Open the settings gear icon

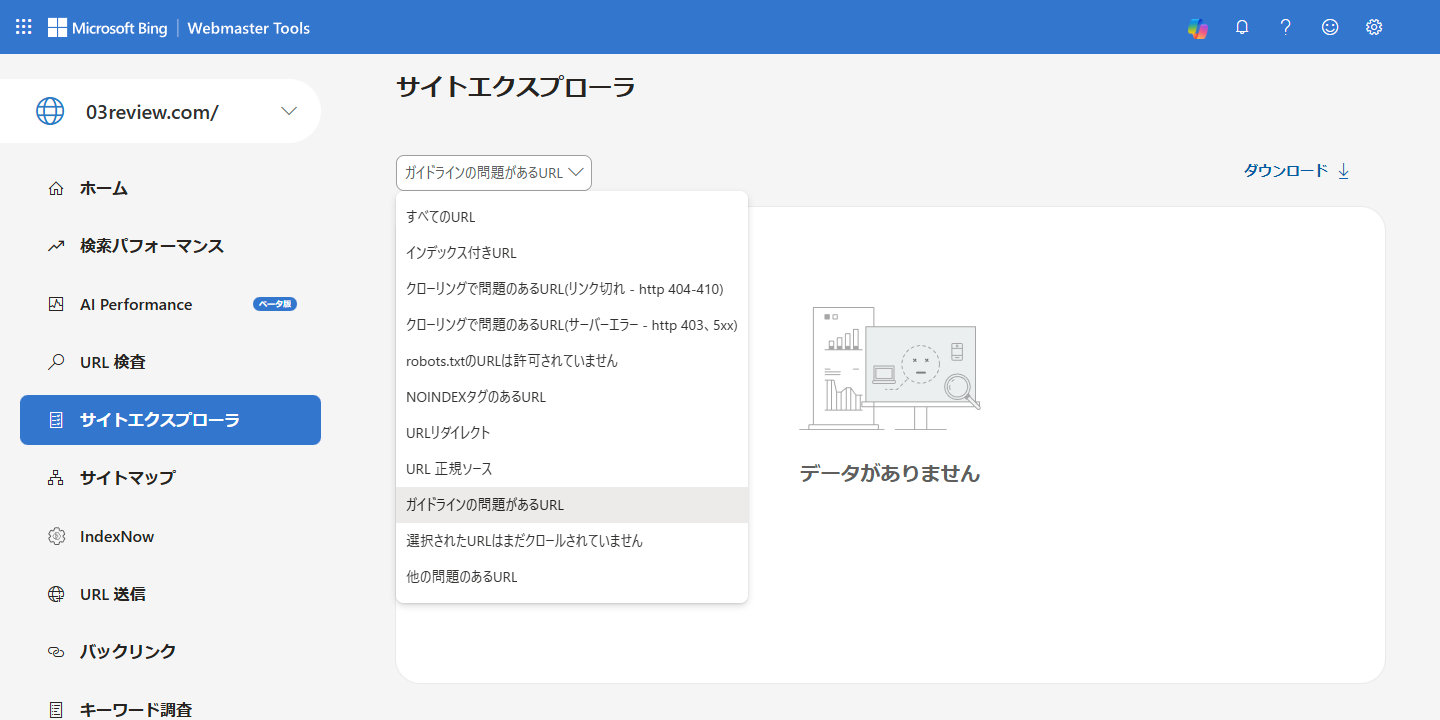[x=1374, y=28]
